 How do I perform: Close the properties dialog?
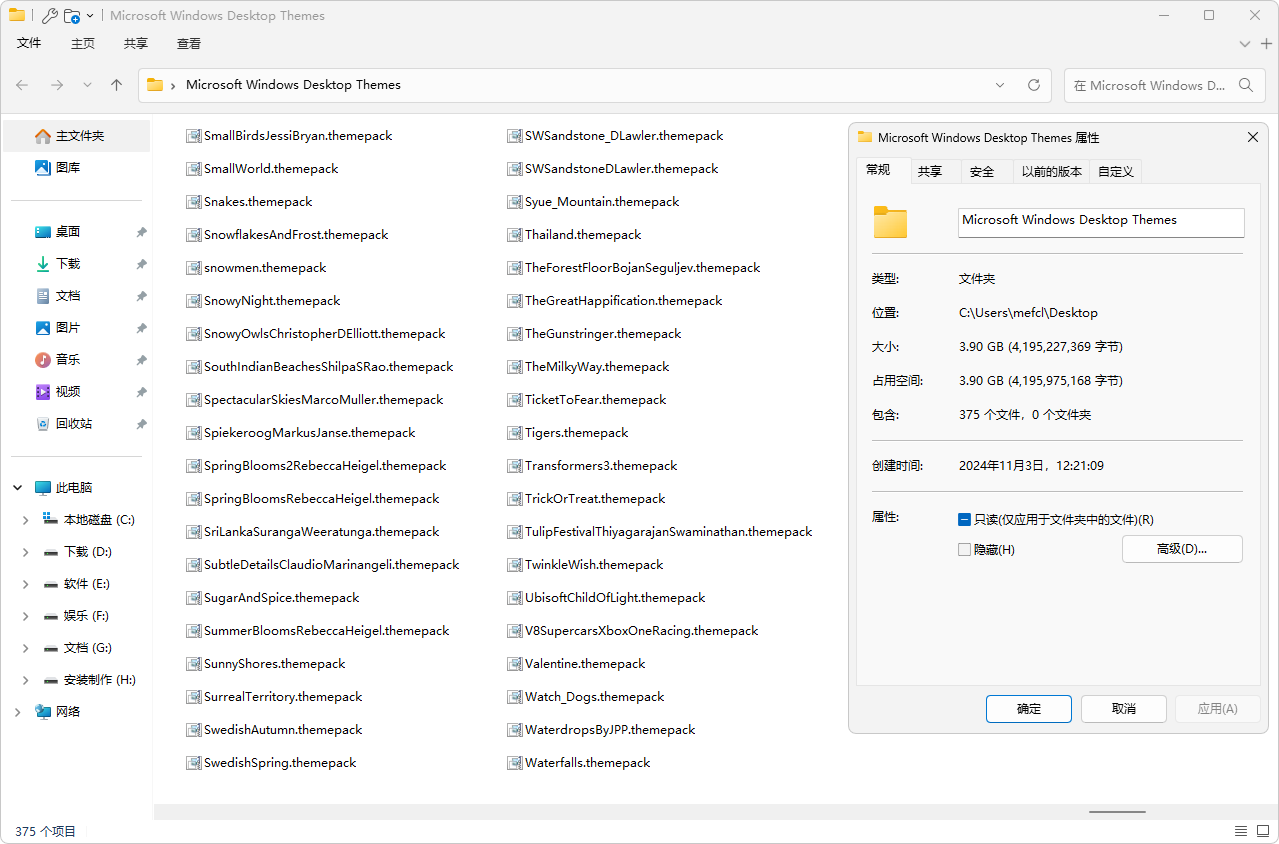click(1252, 137)
